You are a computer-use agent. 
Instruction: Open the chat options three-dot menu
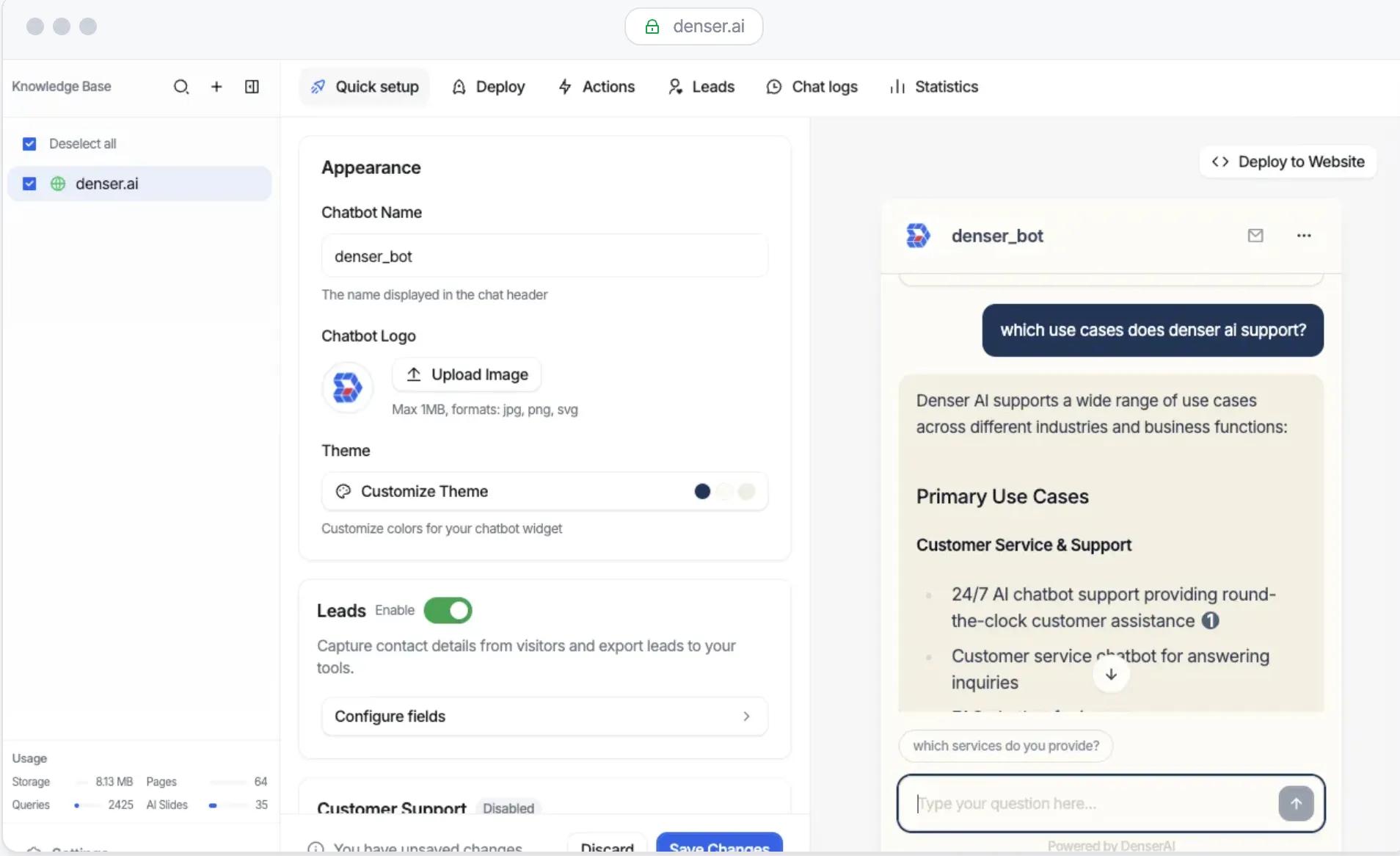click(1304, 236)
